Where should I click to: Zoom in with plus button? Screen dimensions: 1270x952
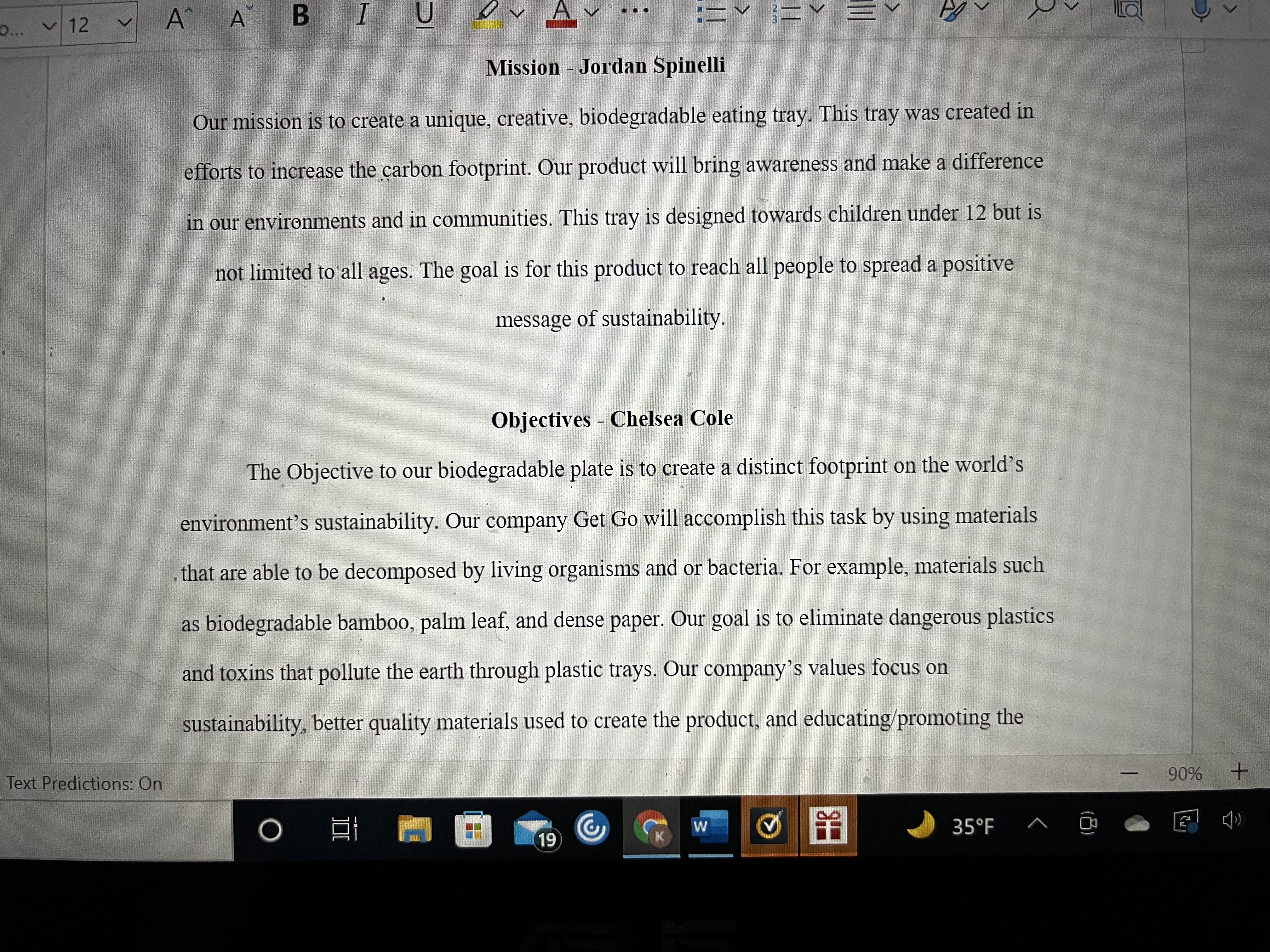[1239, 771]
